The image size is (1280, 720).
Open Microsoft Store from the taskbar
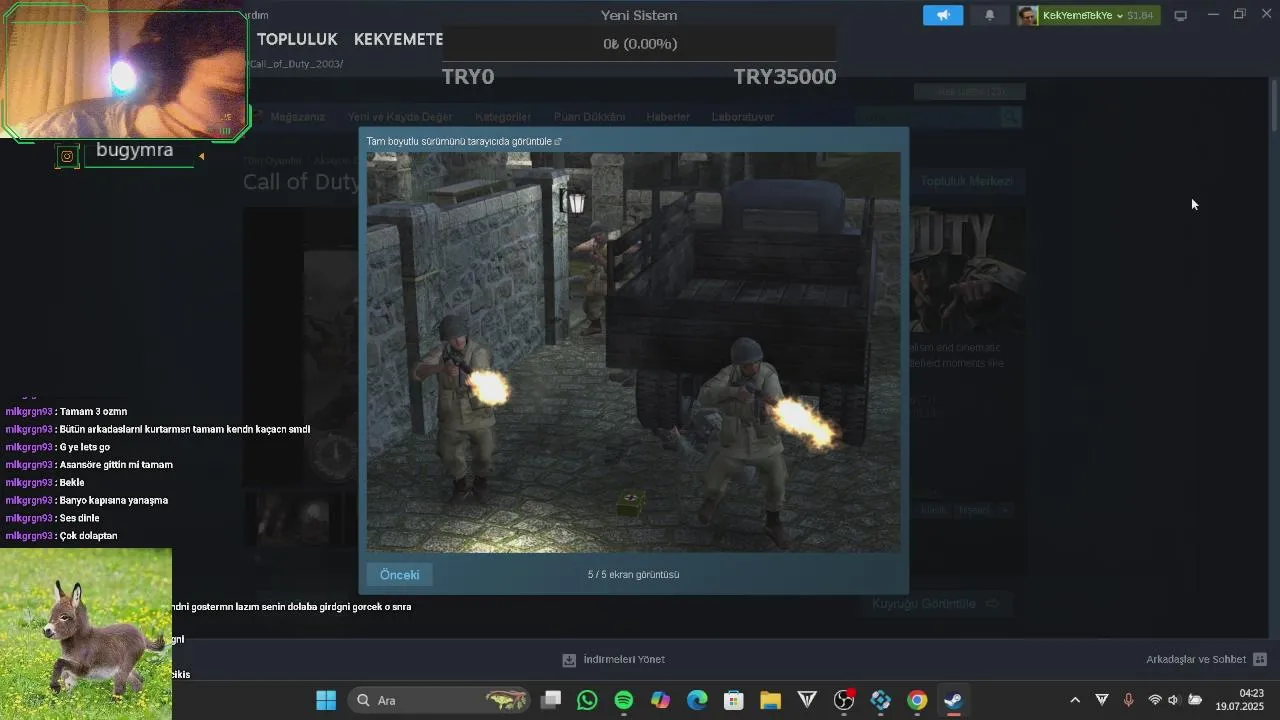point(734,700)
